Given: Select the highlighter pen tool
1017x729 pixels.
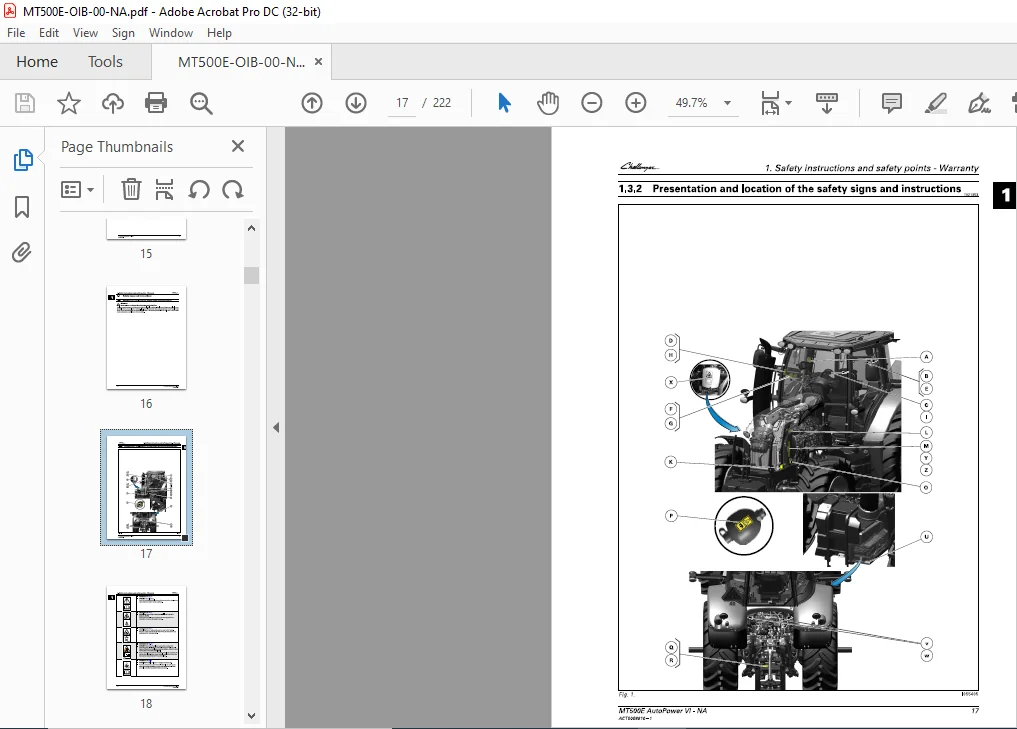Looking at the screenshot, I should tap(935, 103).
